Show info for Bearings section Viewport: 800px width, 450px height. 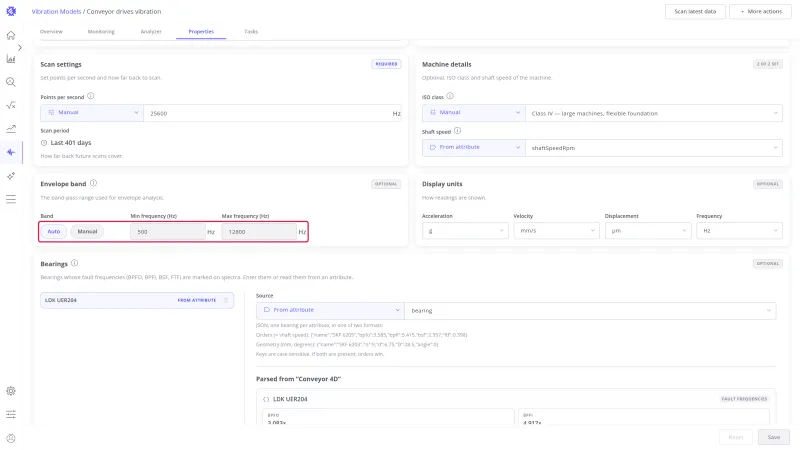74,263
